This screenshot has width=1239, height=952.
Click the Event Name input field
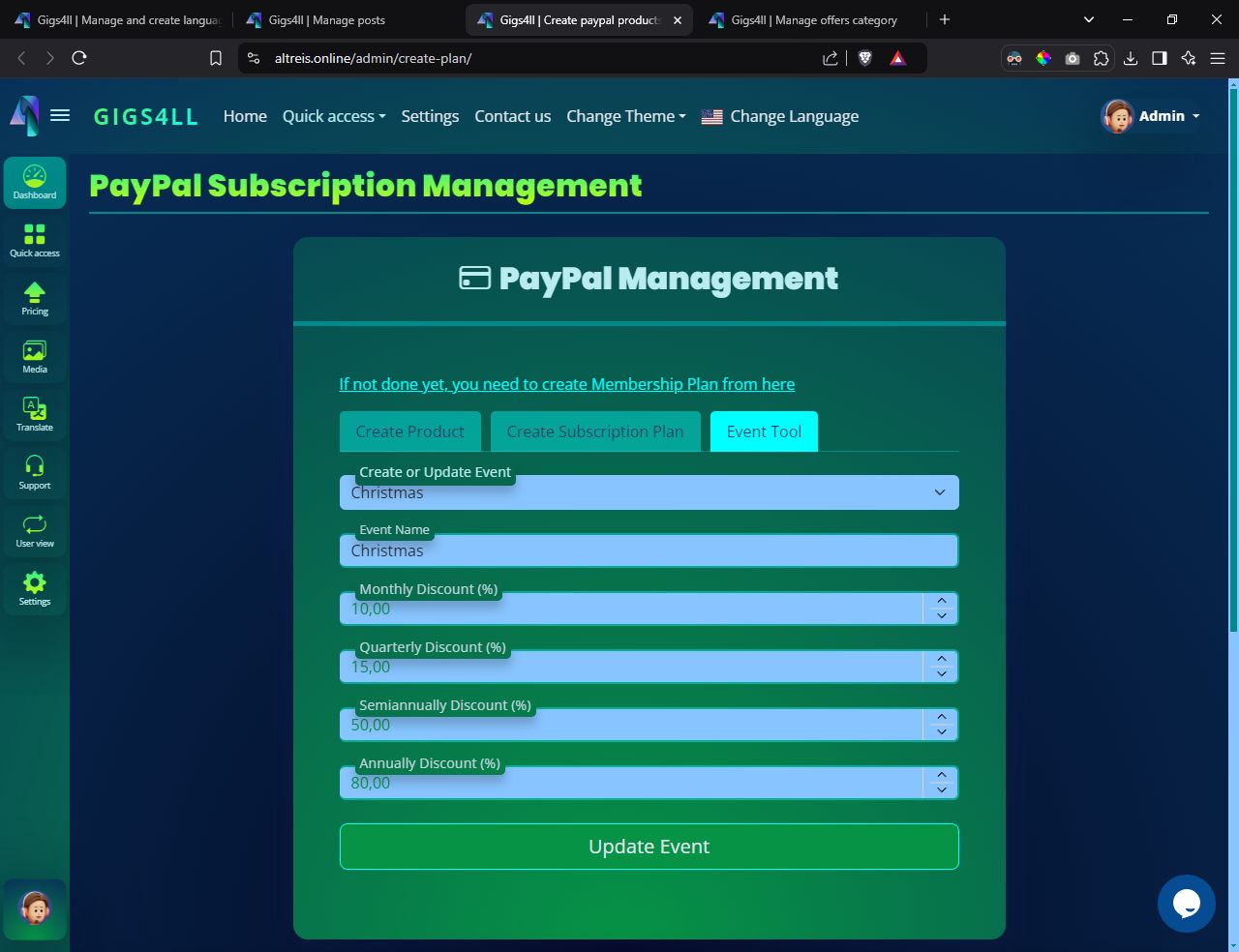tap(649, 550)
